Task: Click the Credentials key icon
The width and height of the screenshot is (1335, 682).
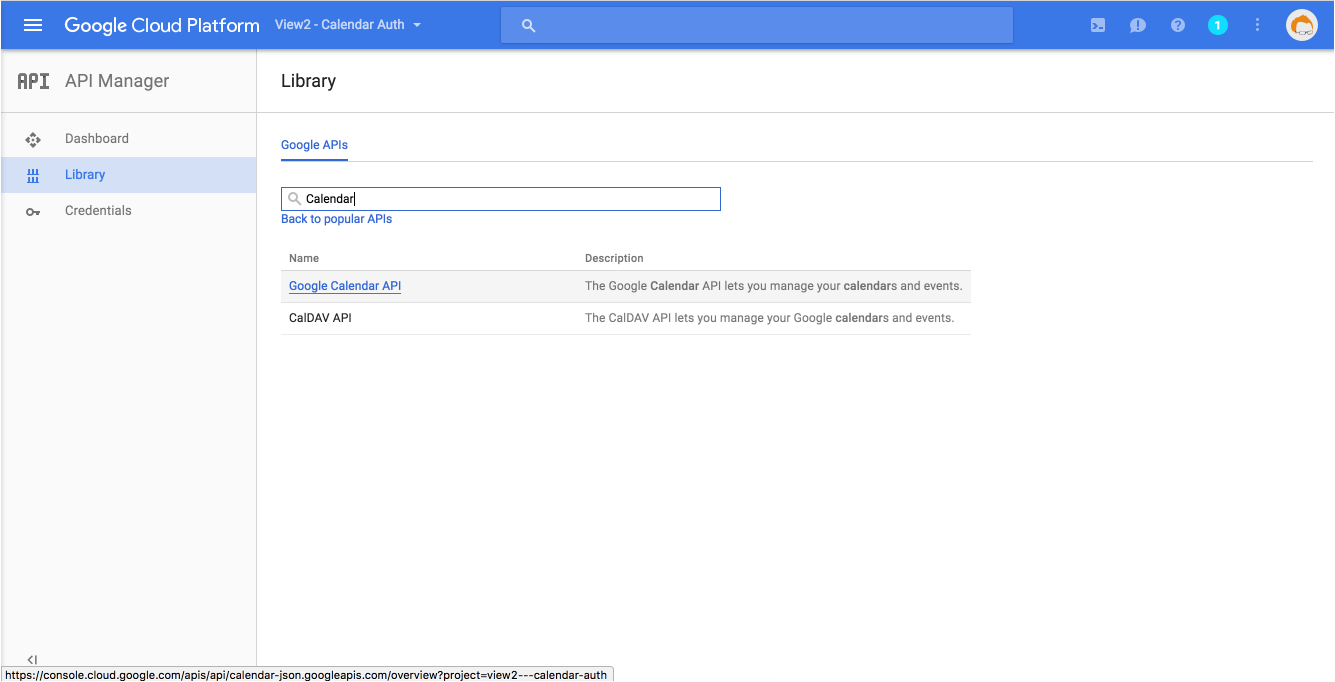Action: [x=33, y=211]
